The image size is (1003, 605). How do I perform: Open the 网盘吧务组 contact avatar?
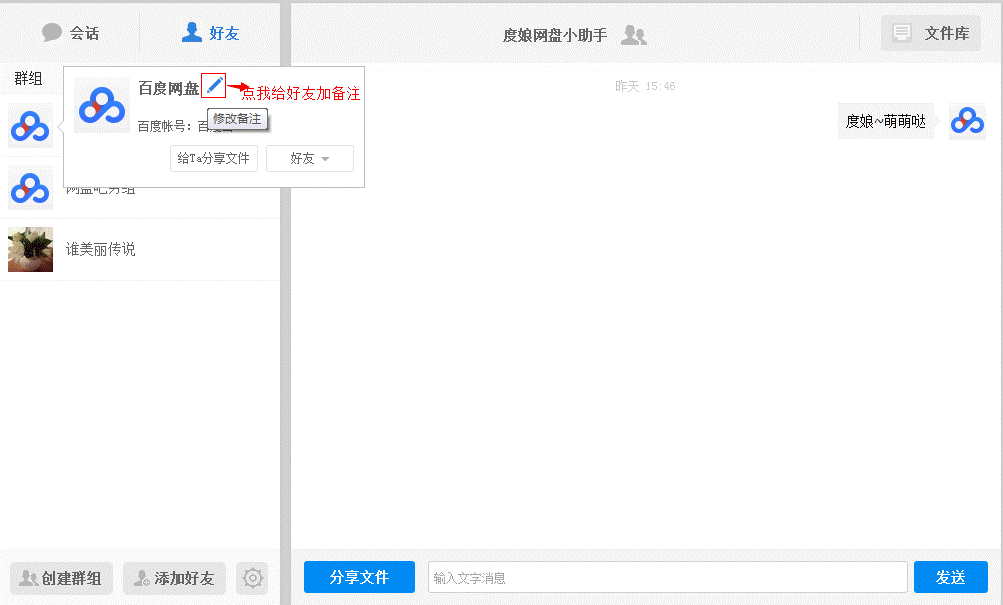[30, 188]
